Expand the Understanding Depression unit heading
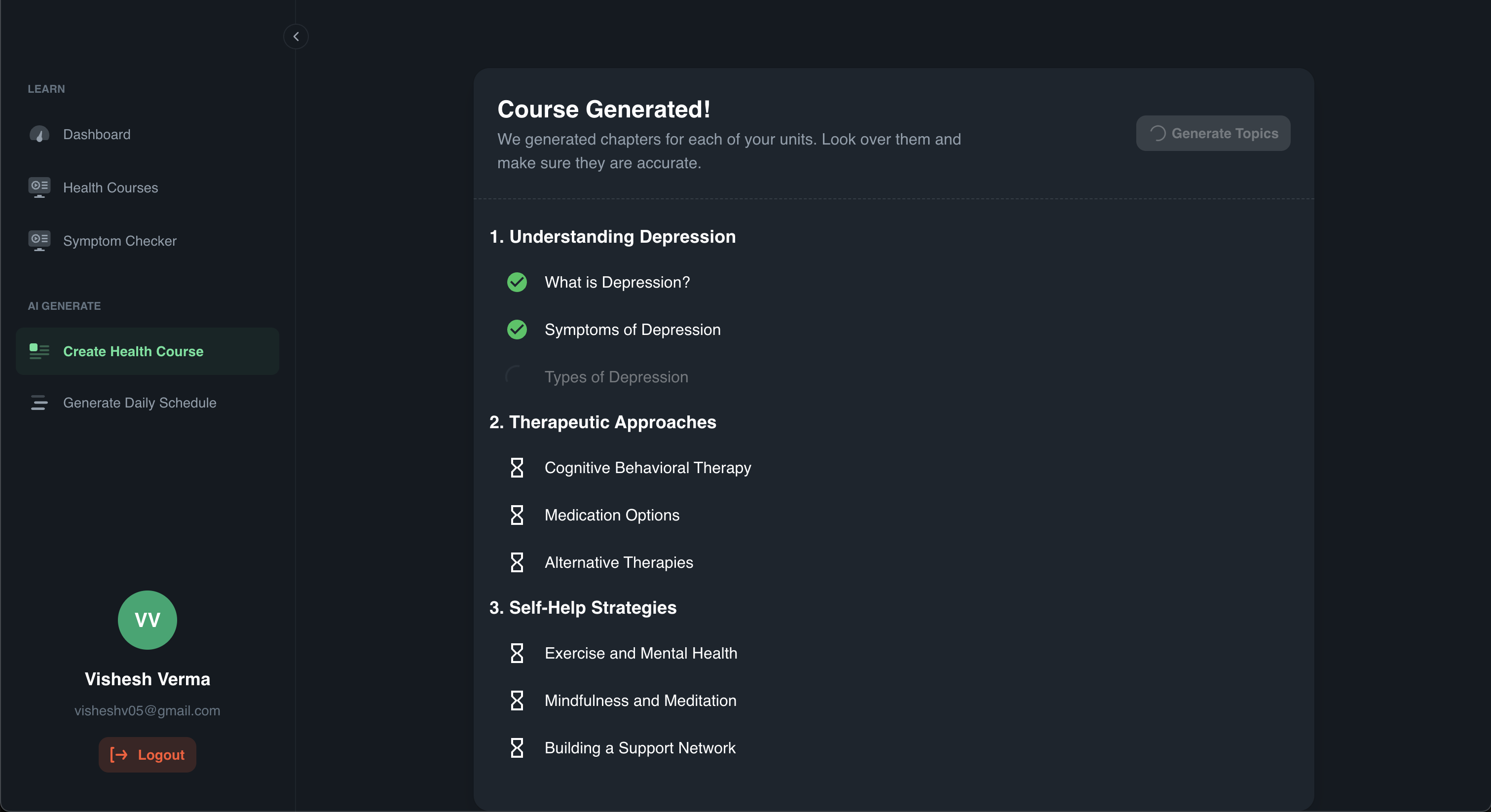Image resolution: width=1491 pixels, height=812 pixels. [x=612, y=236]
